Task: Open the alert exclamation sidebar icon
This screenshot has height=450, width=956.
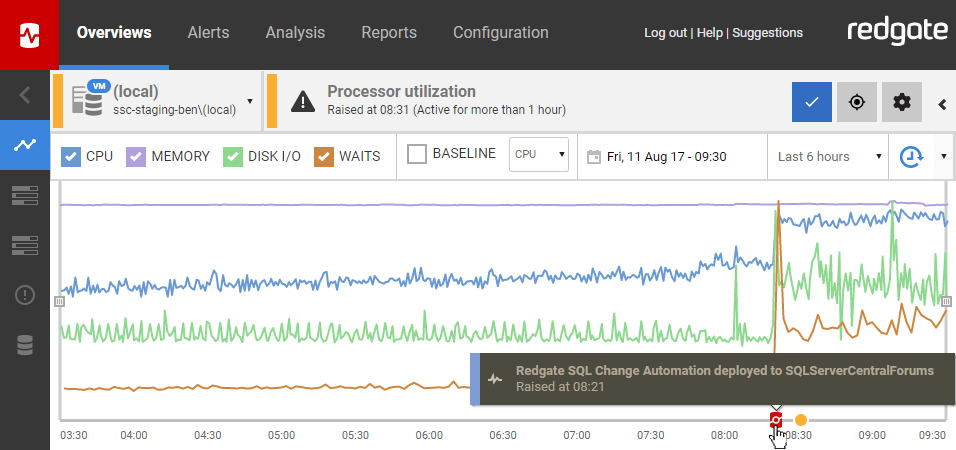Action: 25,296
